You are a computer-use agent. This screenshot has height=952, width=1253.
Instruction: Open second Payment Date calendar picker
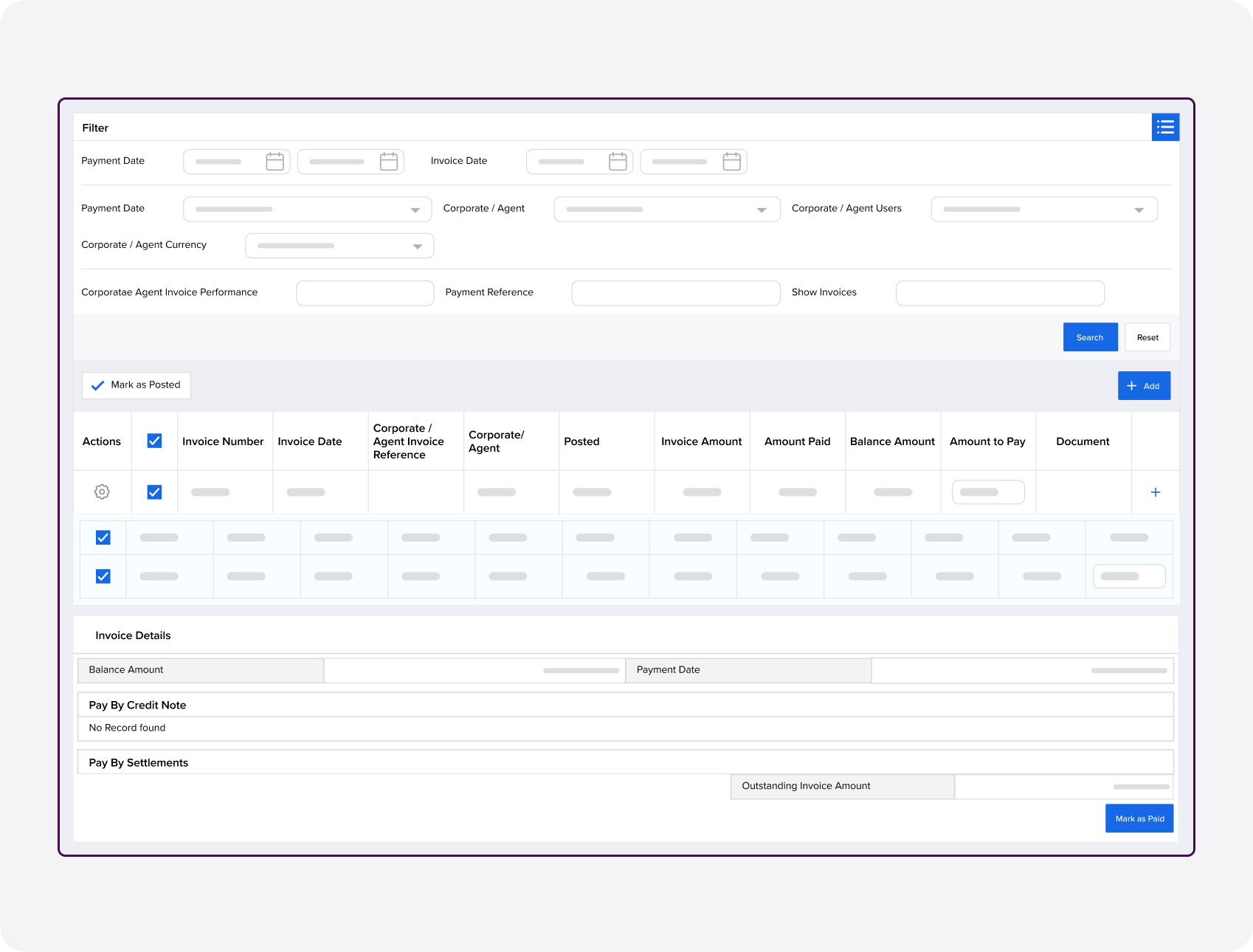[389, 162]
